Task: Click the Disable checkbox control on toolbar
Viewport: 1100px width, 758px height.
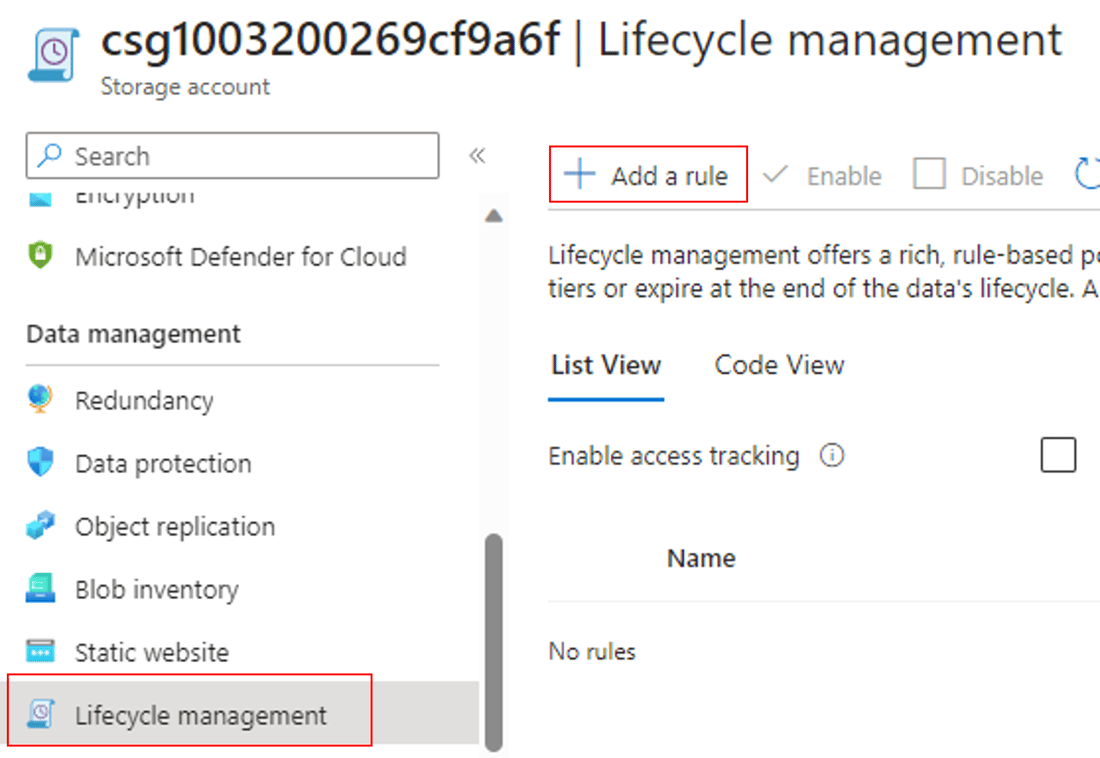Action: click(929, 174)
